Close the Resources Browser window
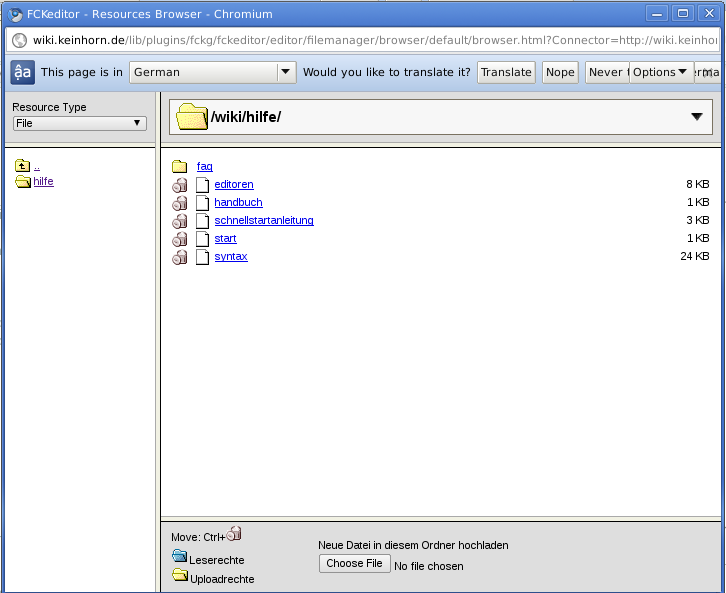 (709, 13)
